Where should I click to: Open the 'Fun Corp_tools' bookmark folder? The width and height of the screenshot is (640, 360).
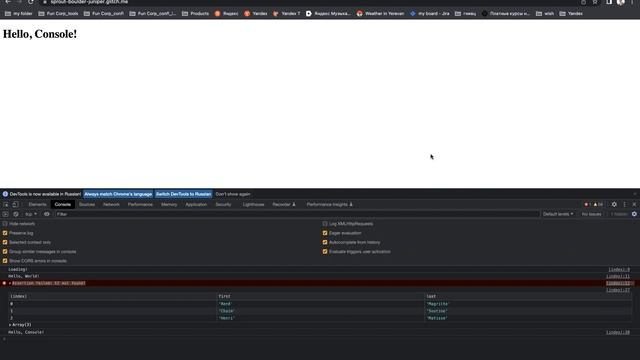[58, 13]
